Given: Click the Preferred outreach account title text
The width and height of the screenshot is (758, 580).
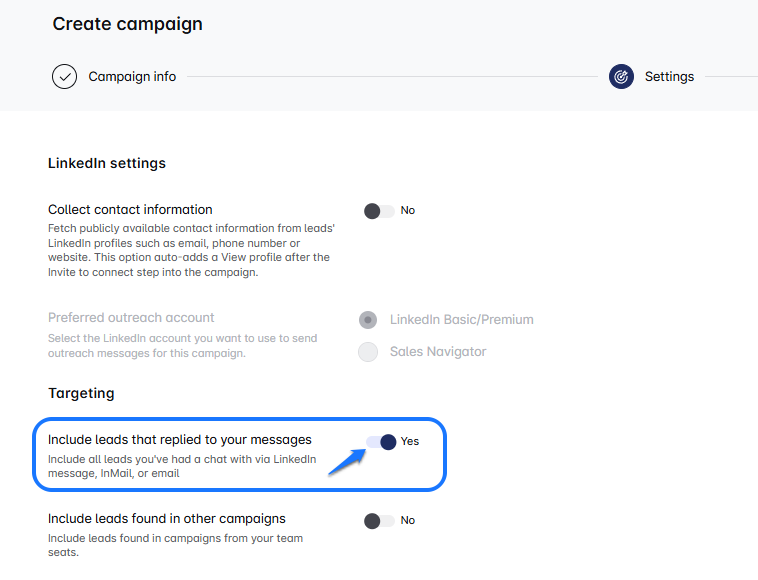Looking at the screenshot, I should point(131,318).
